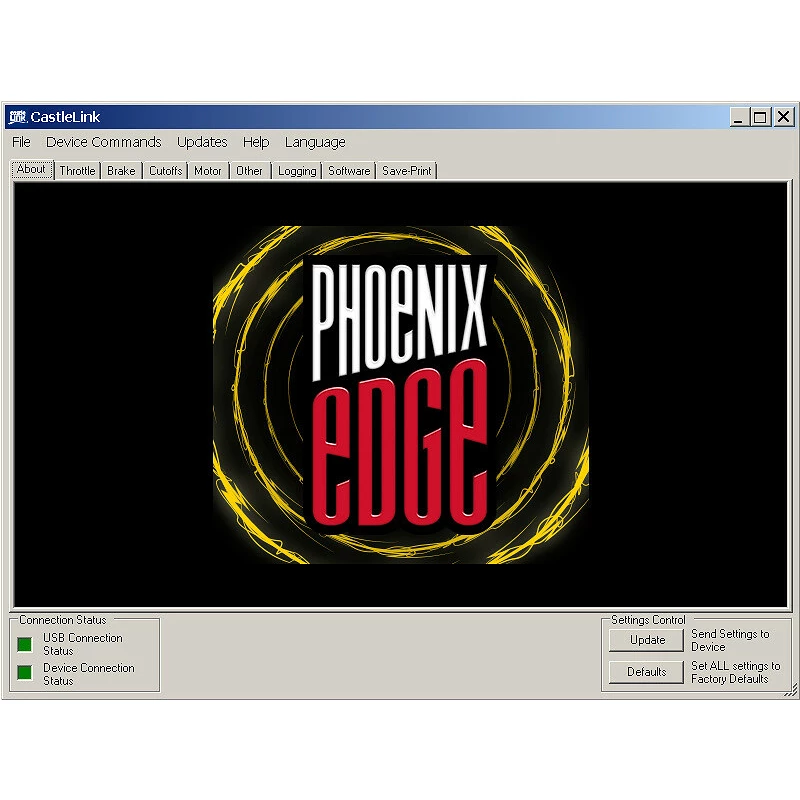Click the Defaults button
Image resolution: width=800 pixels, height=800 pixels.
pos(647,672)
